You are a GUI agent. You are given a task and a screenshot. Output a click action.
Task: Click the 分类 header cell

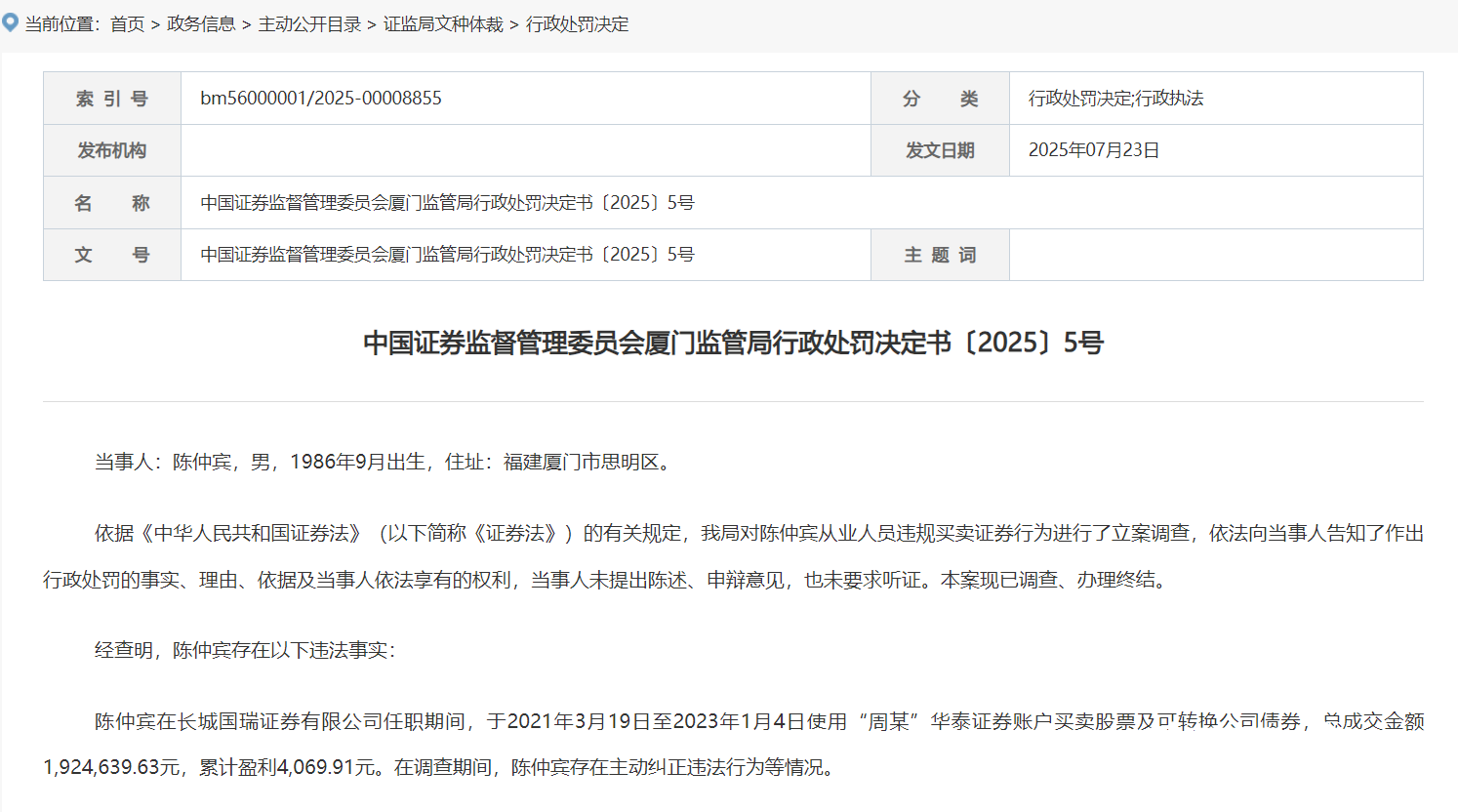939,98
